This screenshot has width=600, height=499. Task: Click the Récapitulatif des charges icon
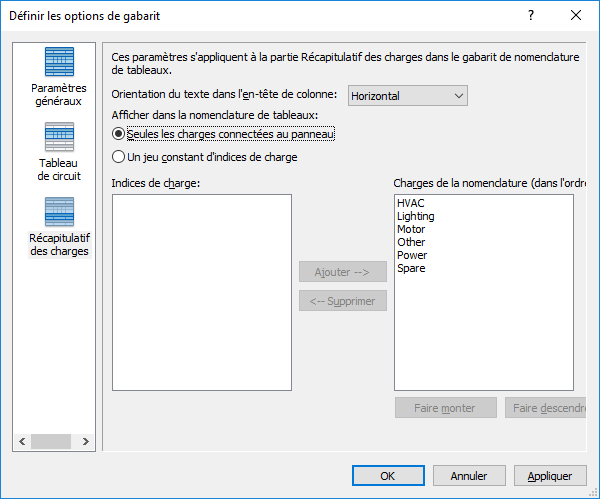pos(59,212)
